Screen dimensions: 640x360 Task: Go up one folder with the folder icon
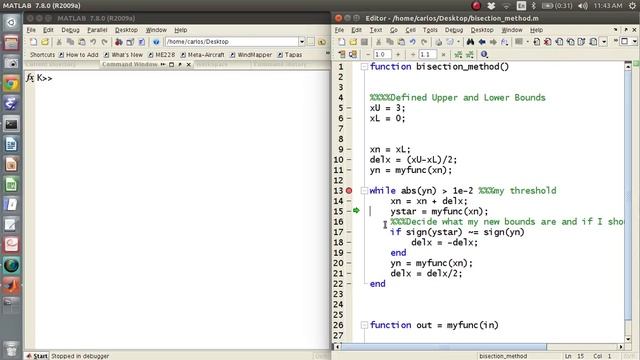pos(322,42)
